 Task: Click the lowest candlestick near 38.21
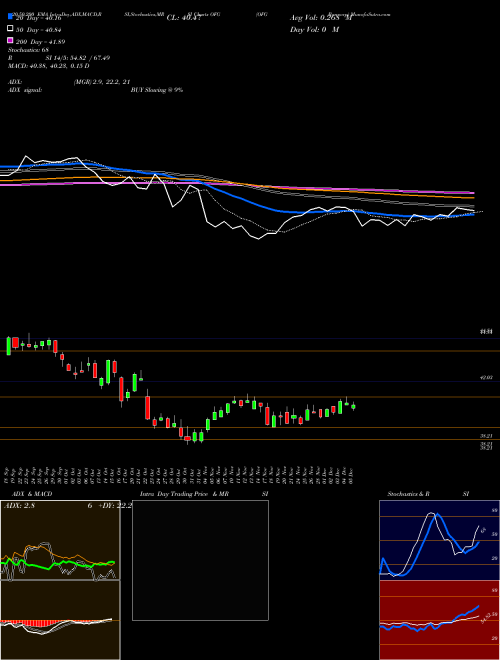[x=188, y=436]
